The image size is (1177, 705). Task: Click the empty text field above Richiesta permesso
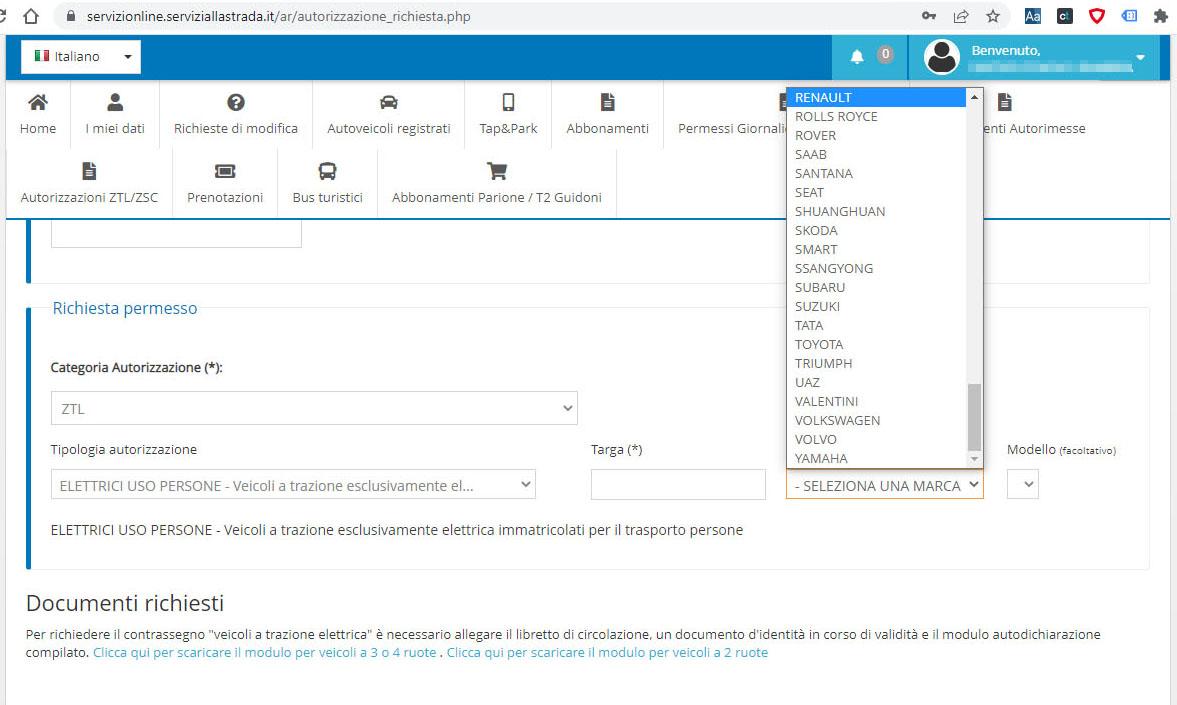coord(176,233)
